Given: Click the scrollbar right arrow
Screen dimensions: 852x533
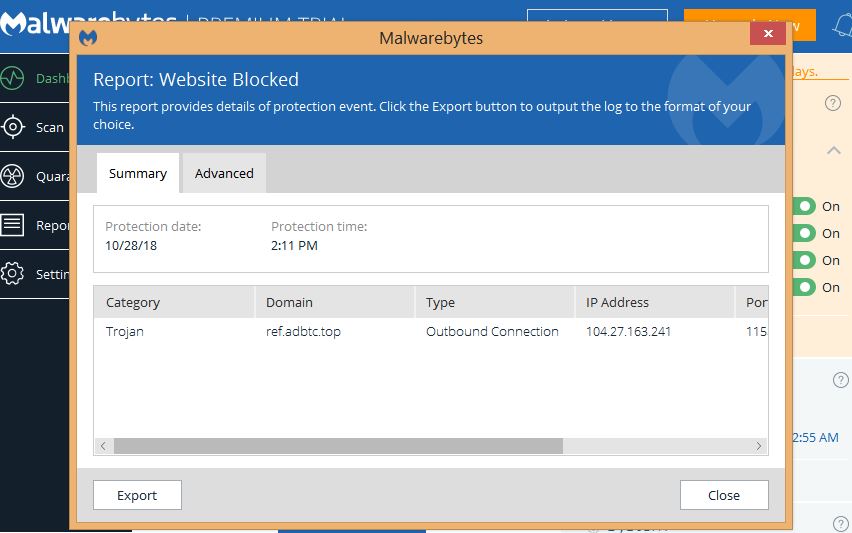Looking at the screenshot, I should click(x=759, y=447).
